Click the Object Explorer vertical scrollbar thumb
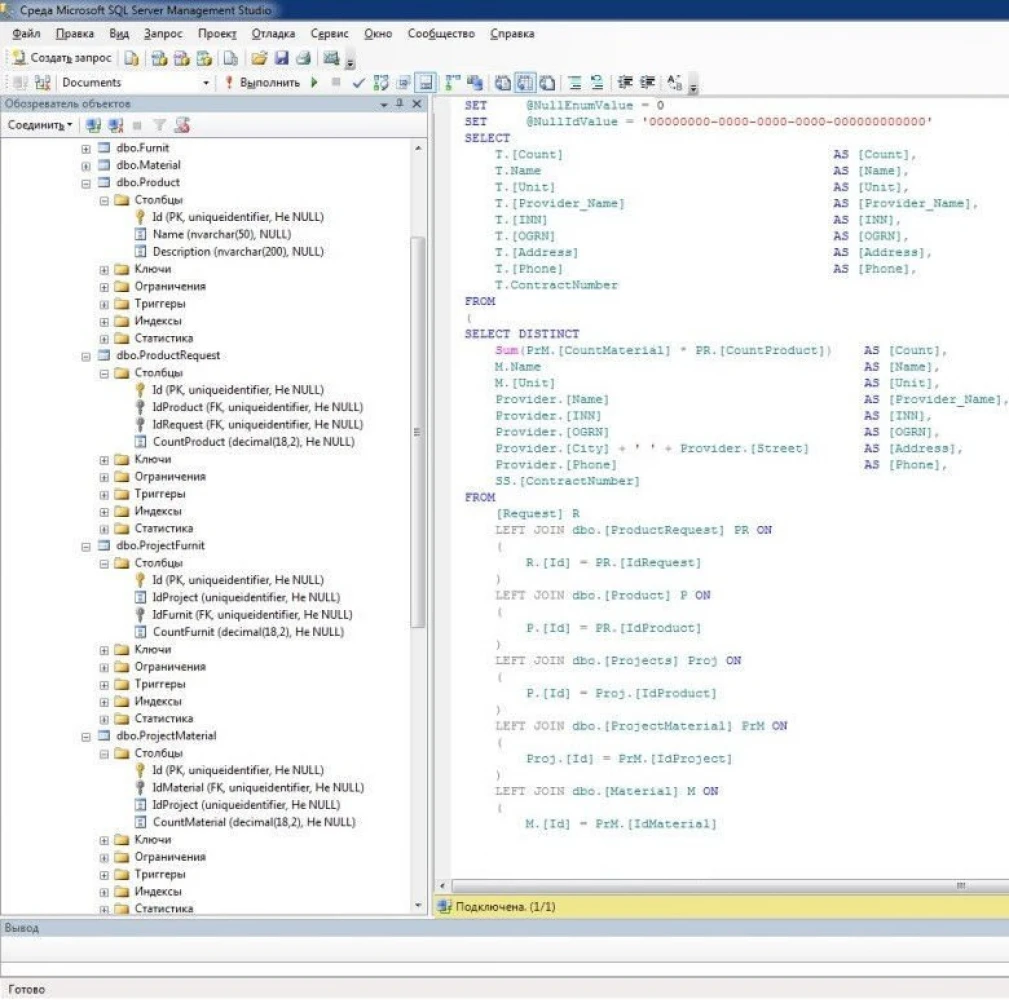The height and width of the screenshot is (1000, 1009). pos(418,431)
